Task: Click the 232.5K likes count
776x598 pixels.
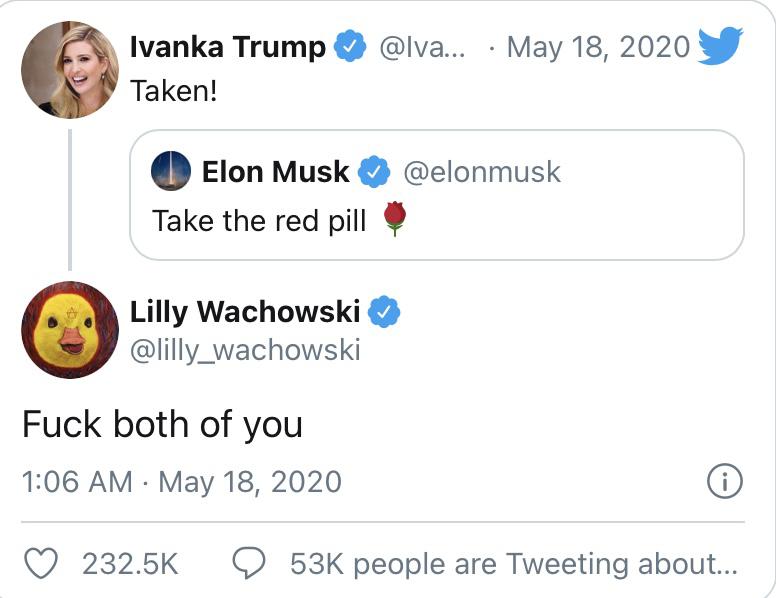Action: click(x=130, y=564)
